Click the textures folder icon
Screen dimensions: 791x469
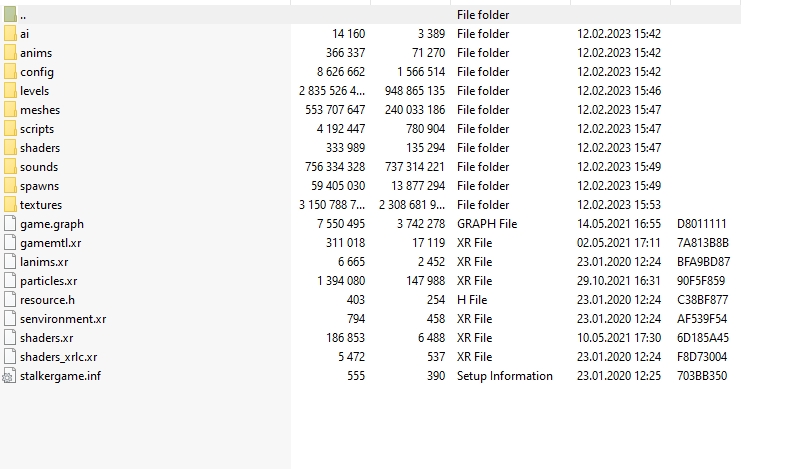10,205
